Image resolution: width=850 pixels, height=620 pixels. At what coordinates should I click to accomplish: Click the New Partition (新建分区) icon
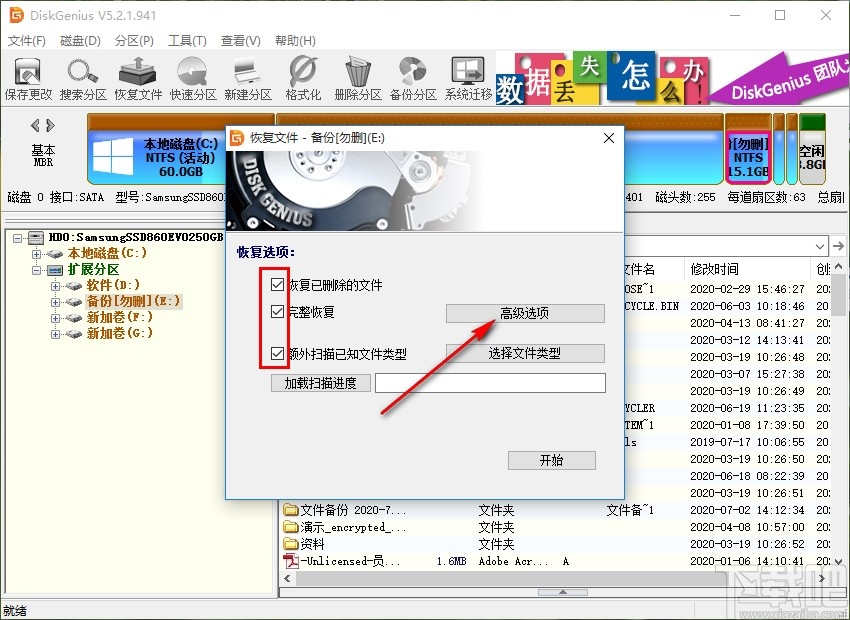click(248, 79)
